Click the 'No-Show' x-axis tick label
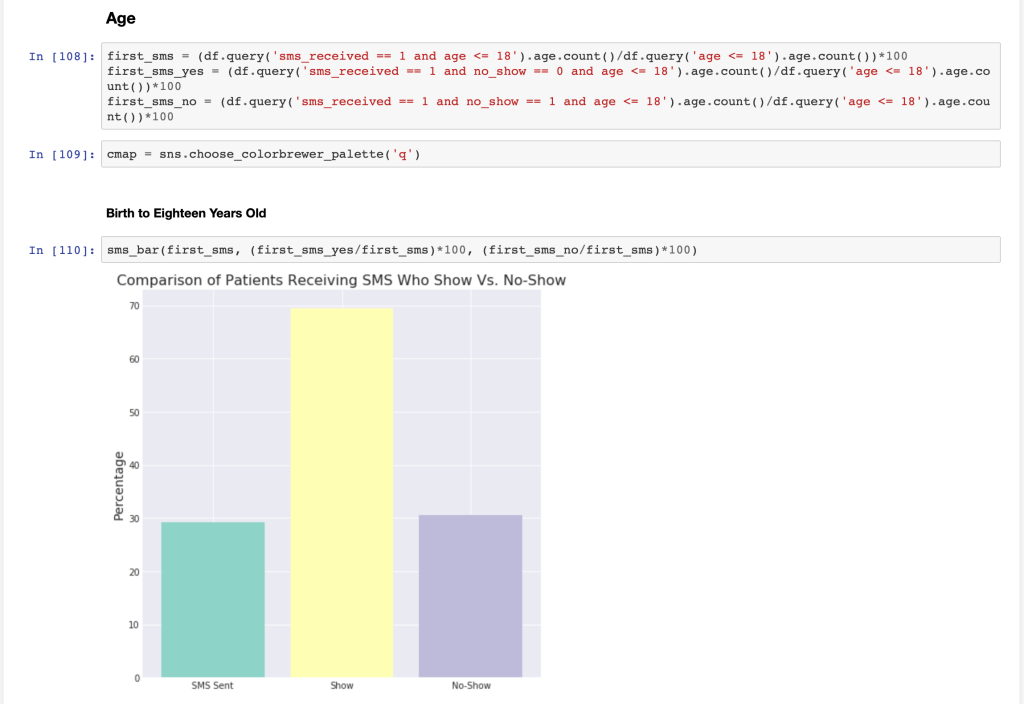This screenshot has width=1024, height=704. click(470, 686)
